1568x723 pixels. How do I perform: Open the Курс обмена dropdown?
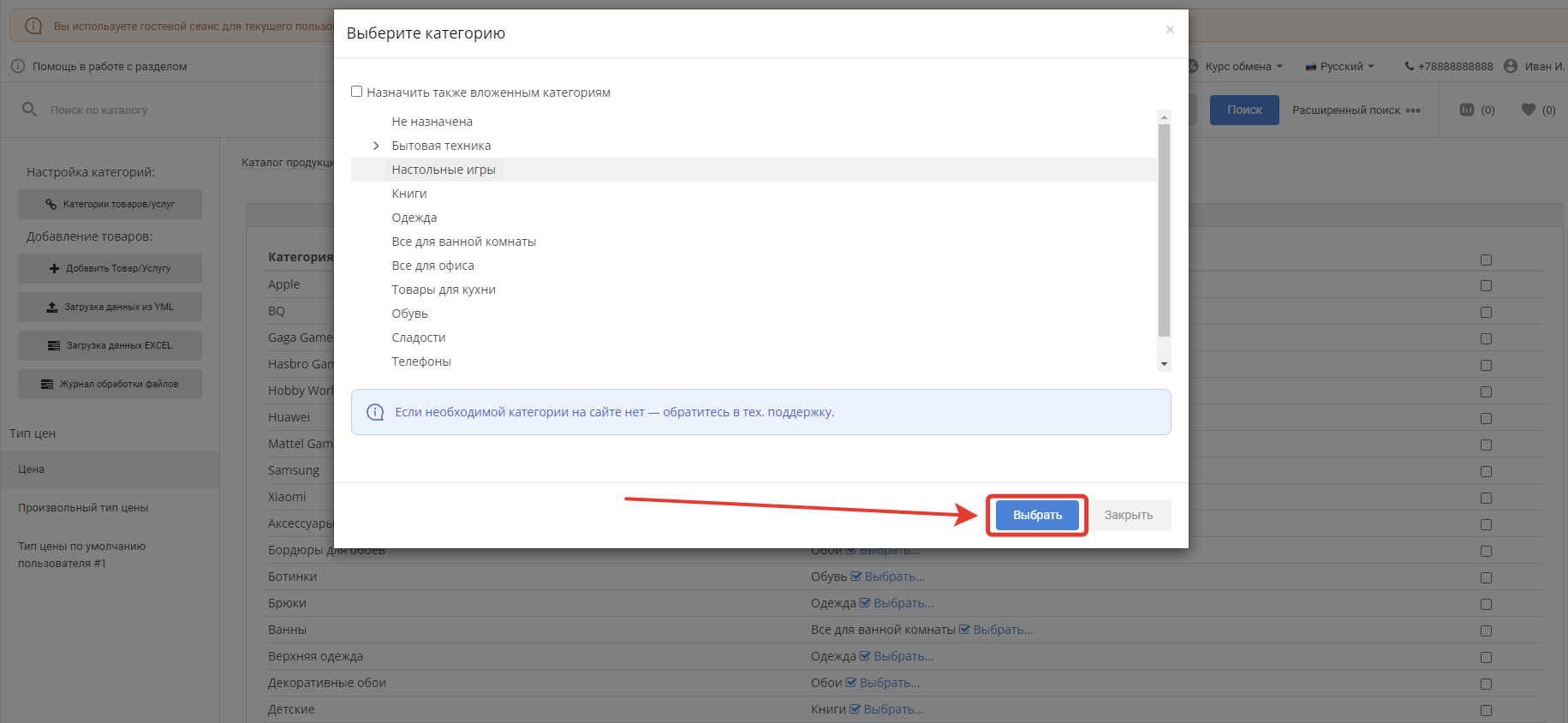coord(1243,66)
